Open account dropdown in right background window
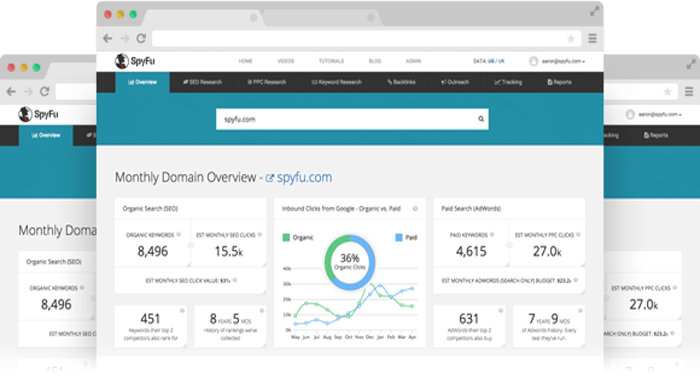Screen dimensions: 700x380 pyautogui.click(x=659, y=114)
